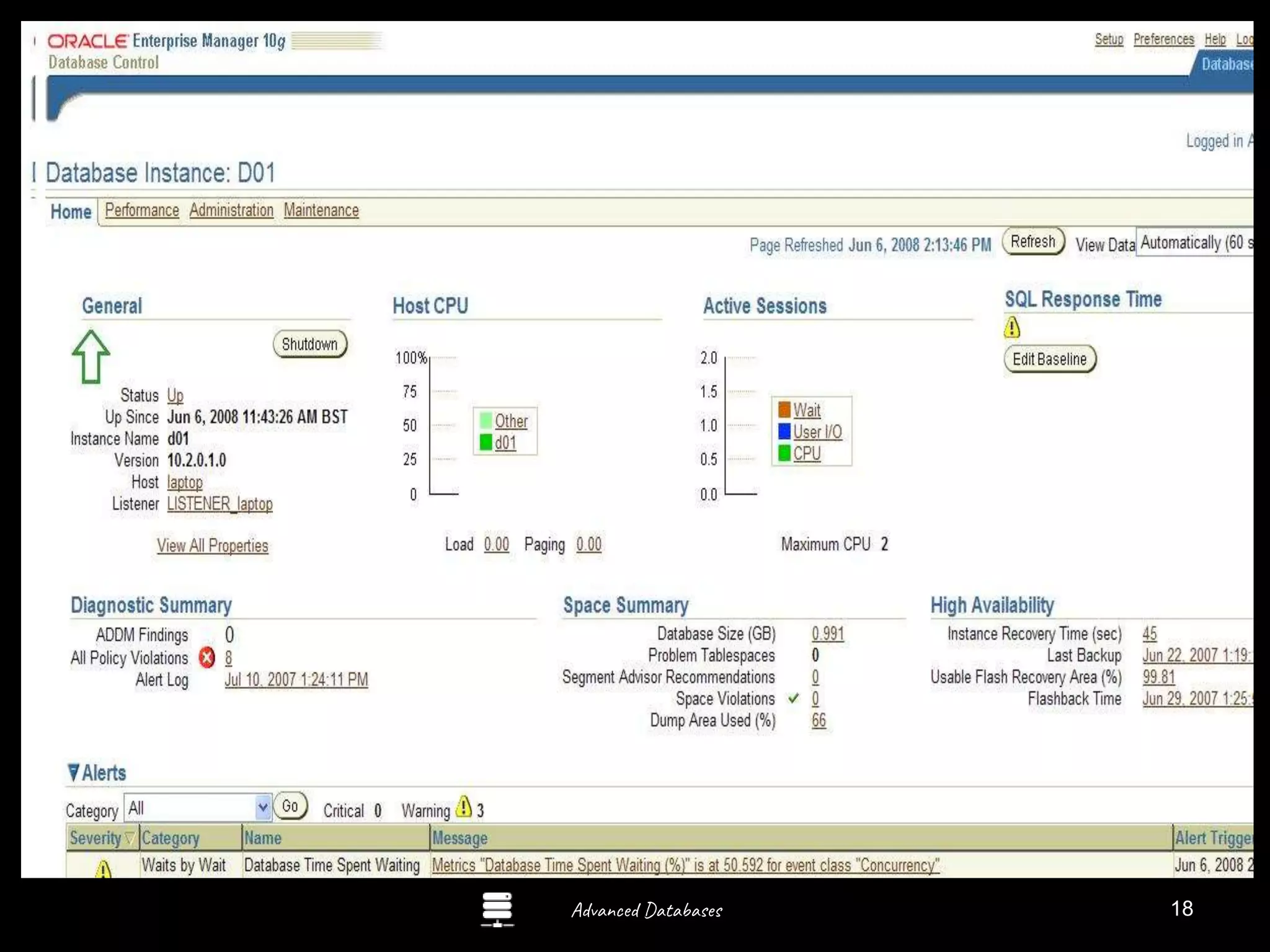Click the Waits by Wait severity warning icon
This screenshot has height=952, width=1270.
[x=104, y=869]
